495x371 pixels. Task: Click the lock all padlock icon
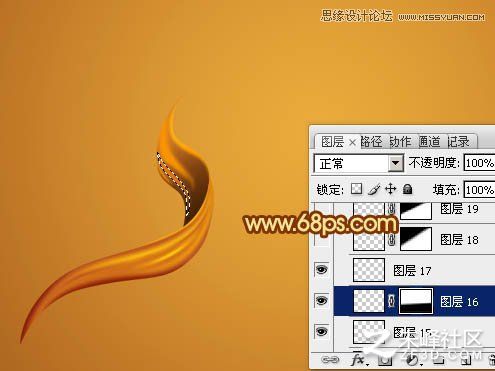(x=407, y=189)
